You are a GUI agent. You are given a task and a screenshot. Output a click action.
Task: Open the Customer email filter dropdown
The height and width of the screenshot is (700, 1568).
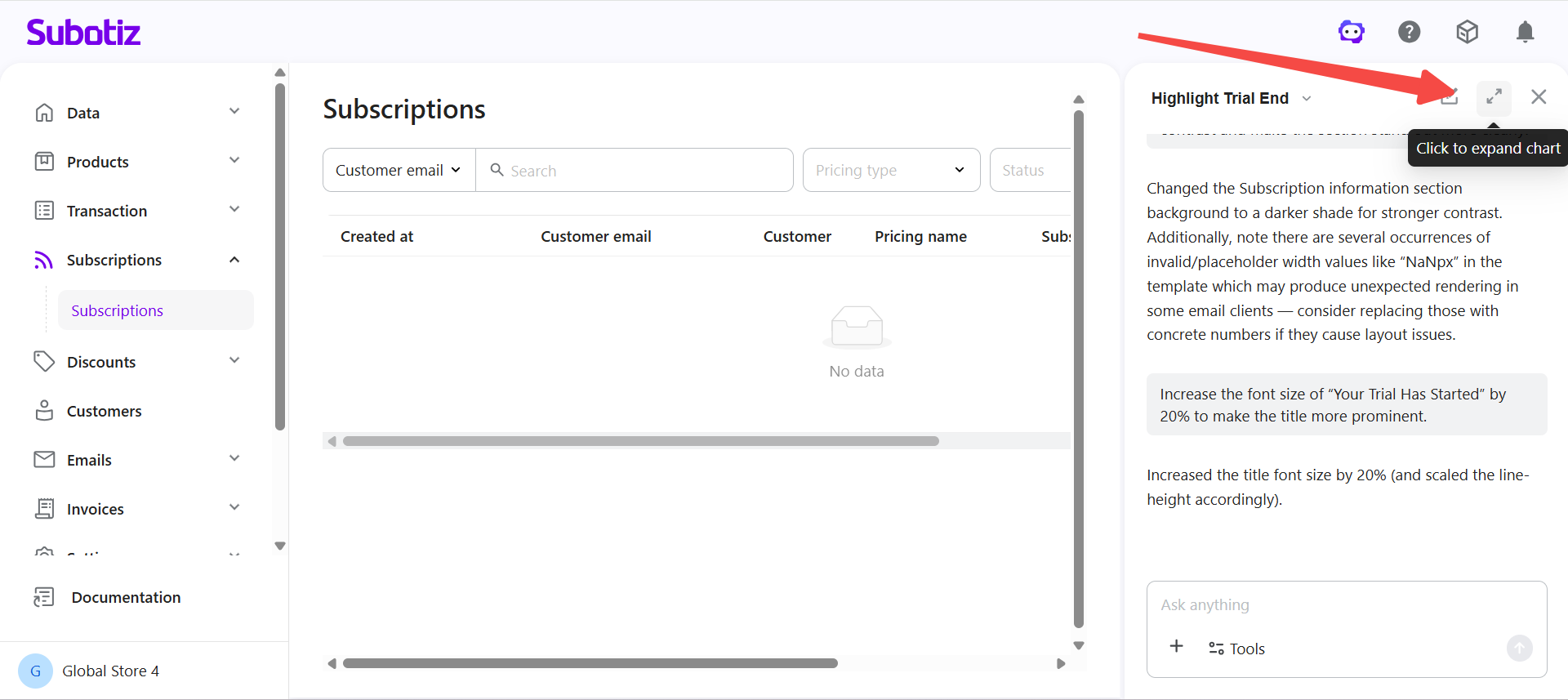coord(399,170)
